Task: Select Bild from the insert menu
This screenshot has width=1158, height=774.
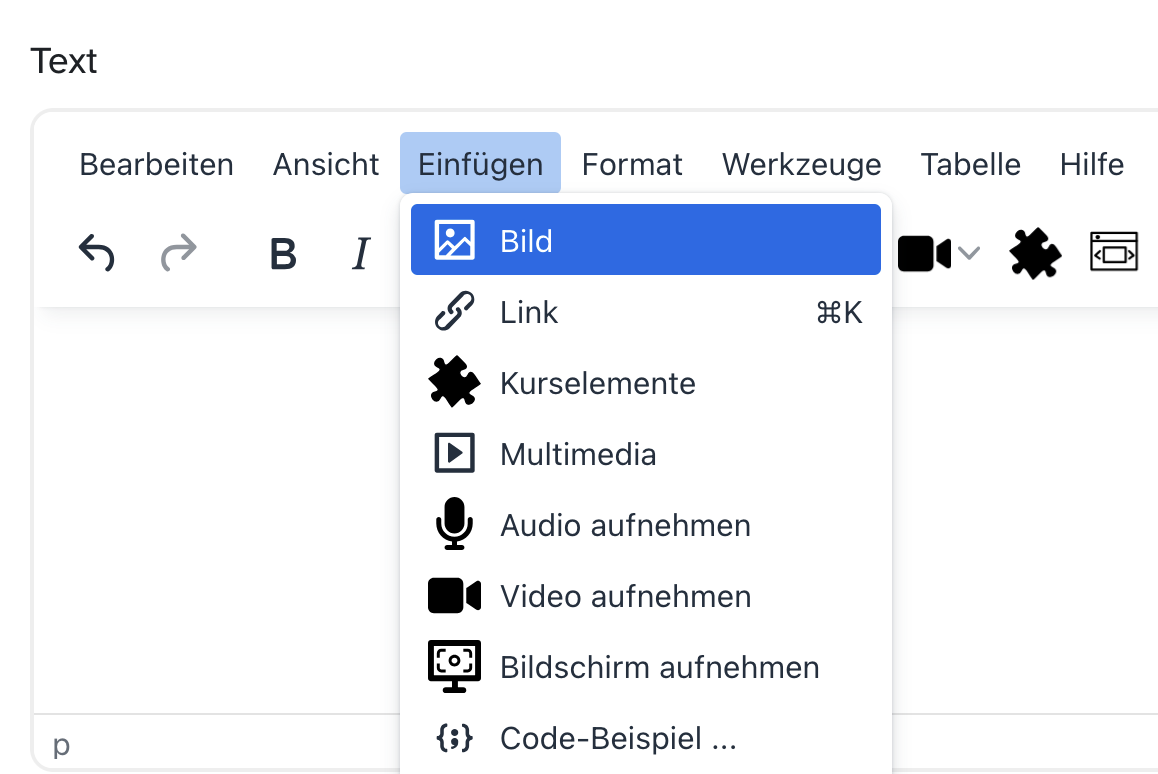Action: pos(645,240)
